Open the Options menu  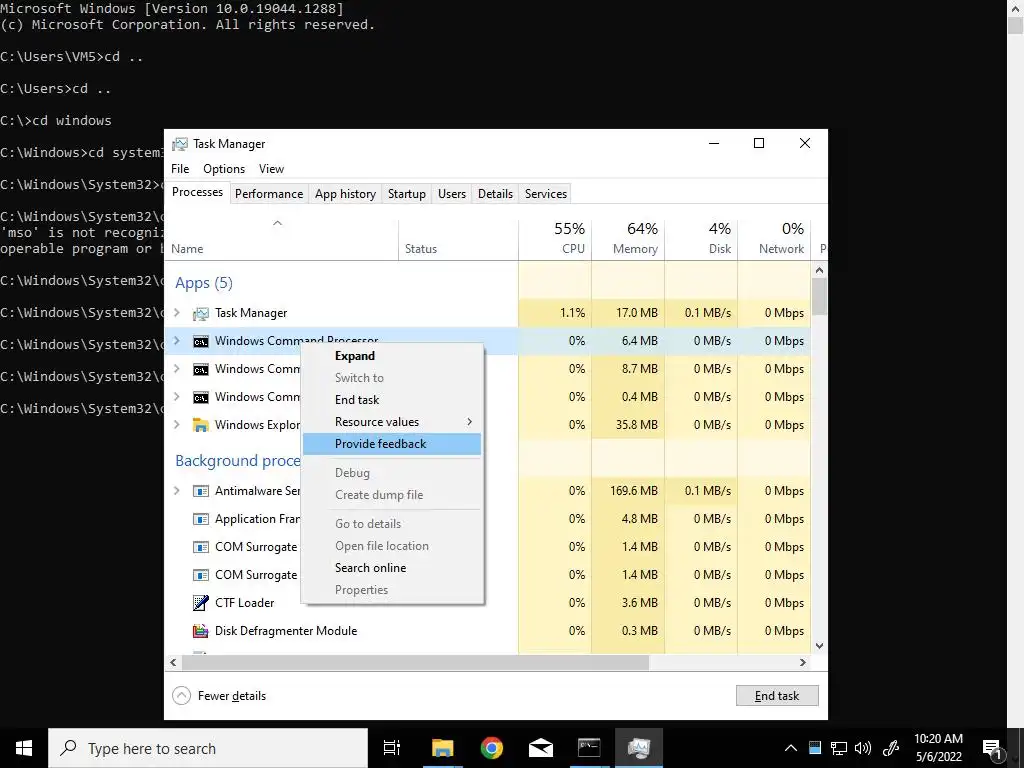pyautogui.click(x=224, y=169)
